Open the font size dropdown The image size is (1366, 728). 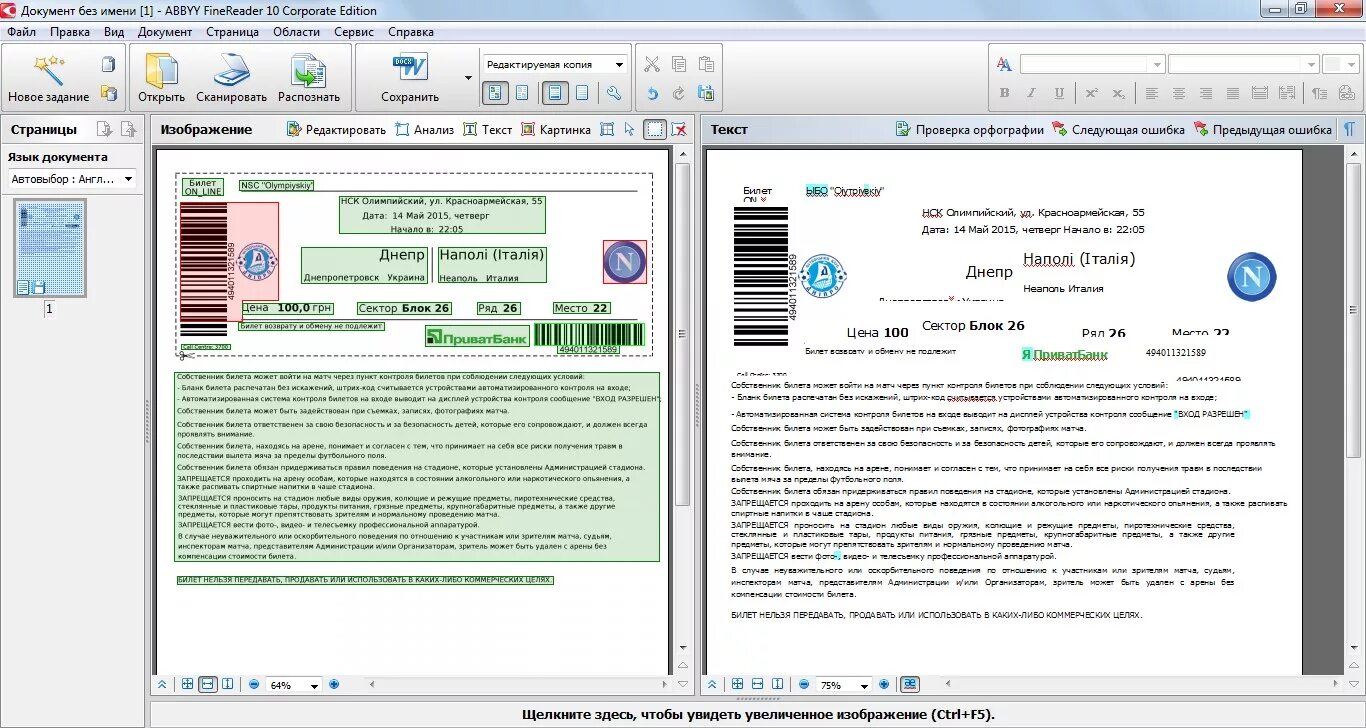1313,65
